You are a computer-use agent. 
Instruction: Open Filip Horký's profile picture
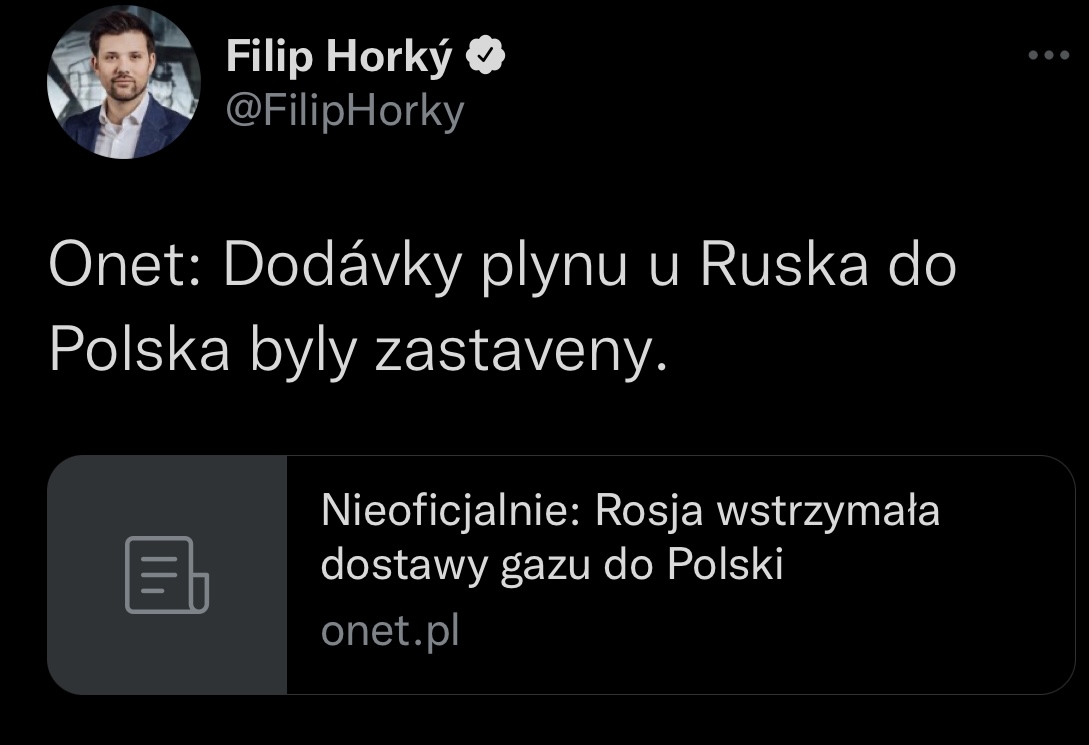pos(122,83)
